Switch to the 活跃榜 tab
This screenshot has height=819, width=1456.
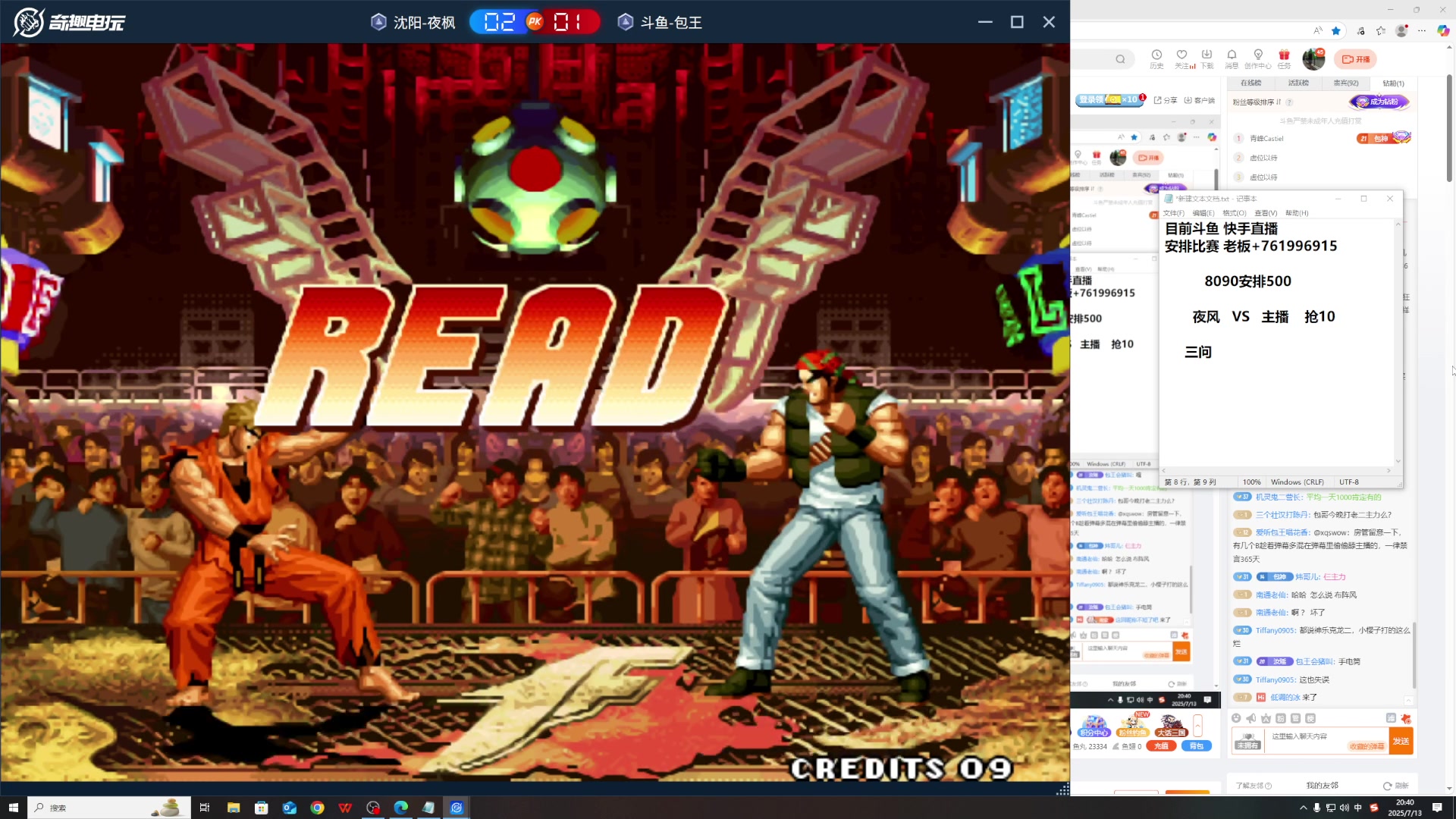(1298, 83)
